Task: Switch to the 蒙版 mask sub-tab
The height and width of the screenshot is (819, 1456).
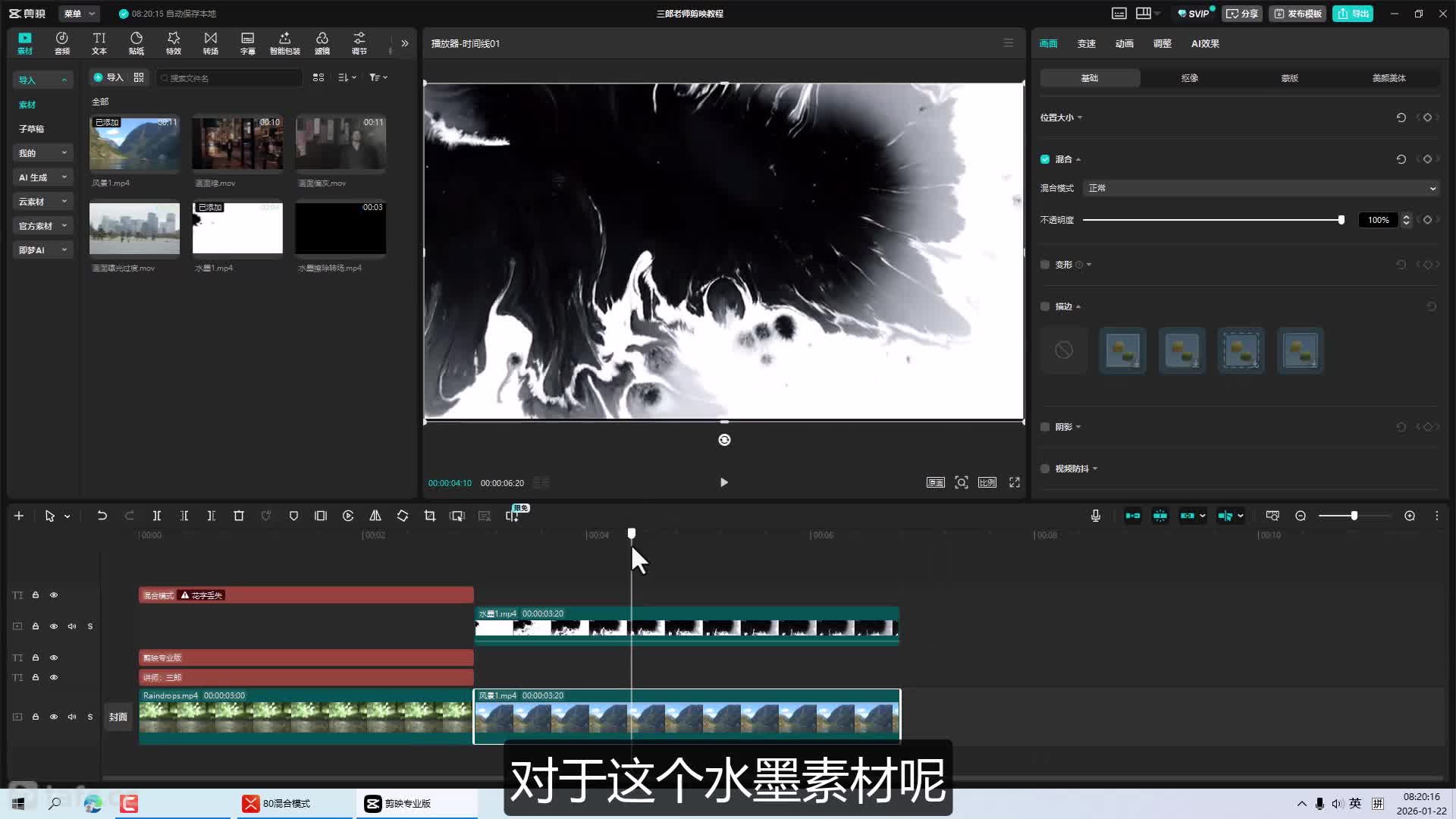Action: pyautogui.click(x=1289, y=78)
